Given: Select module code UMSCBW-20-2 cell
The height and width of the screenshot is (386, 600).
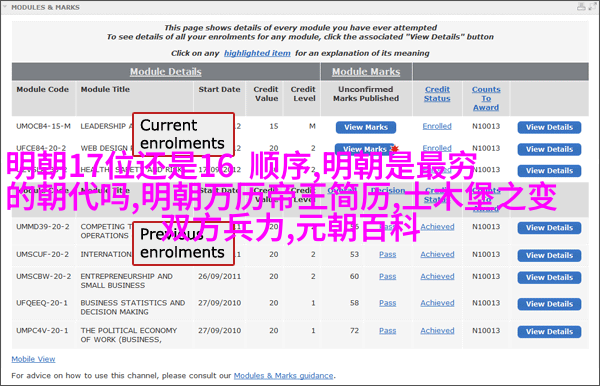Looking at the screenshot, I should click(44, 276).
